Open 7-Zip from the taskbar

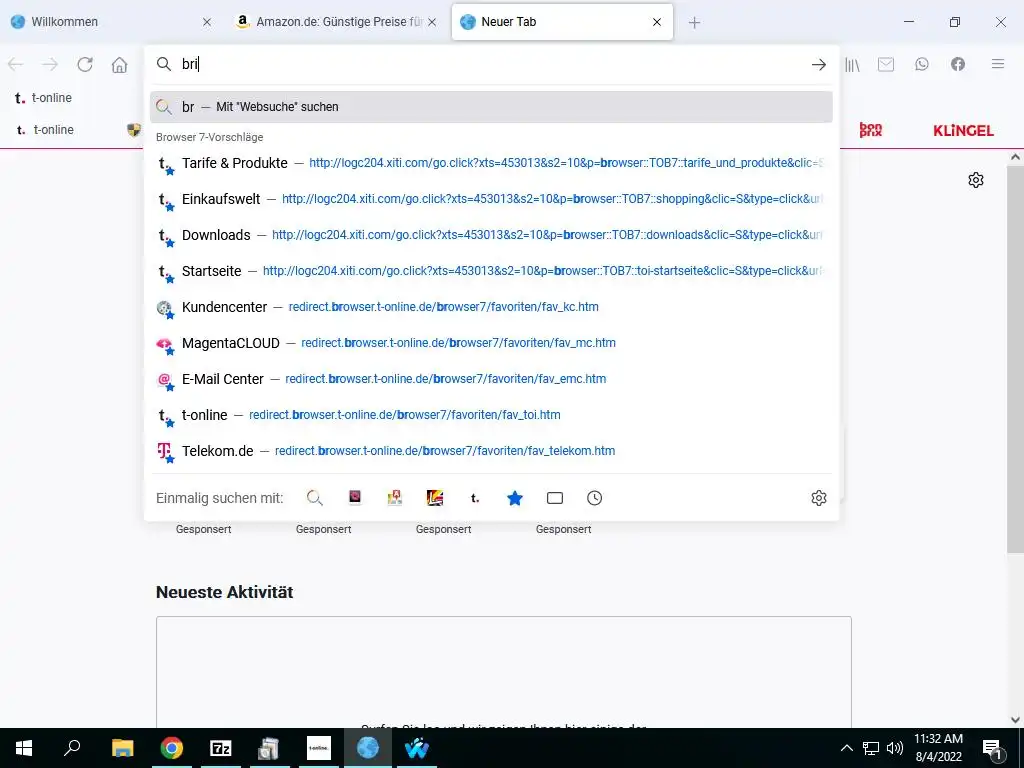point(221,748)
